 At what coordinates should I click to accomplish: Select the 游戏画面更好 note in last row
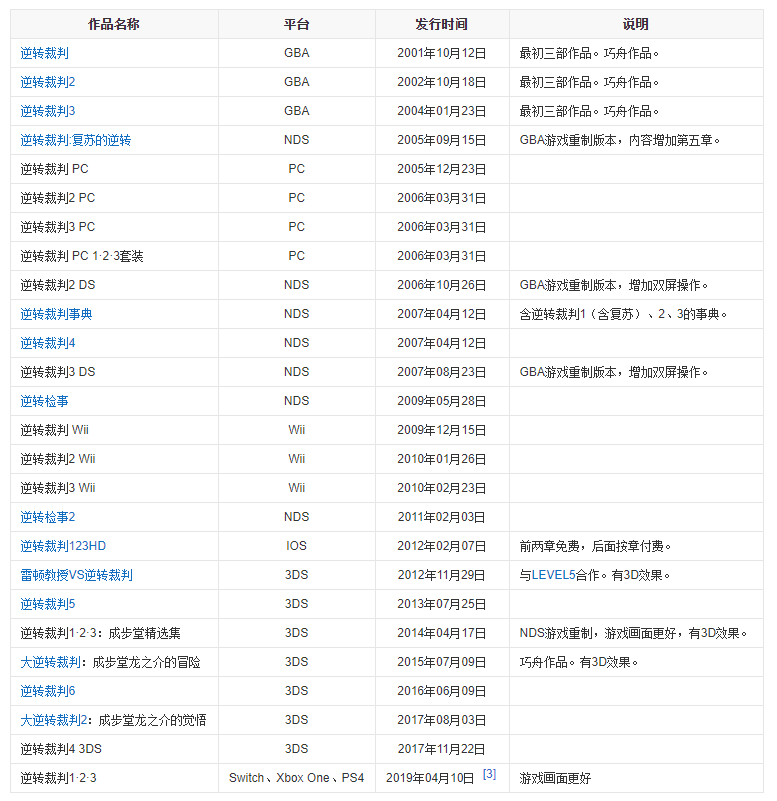click(555, 779)
